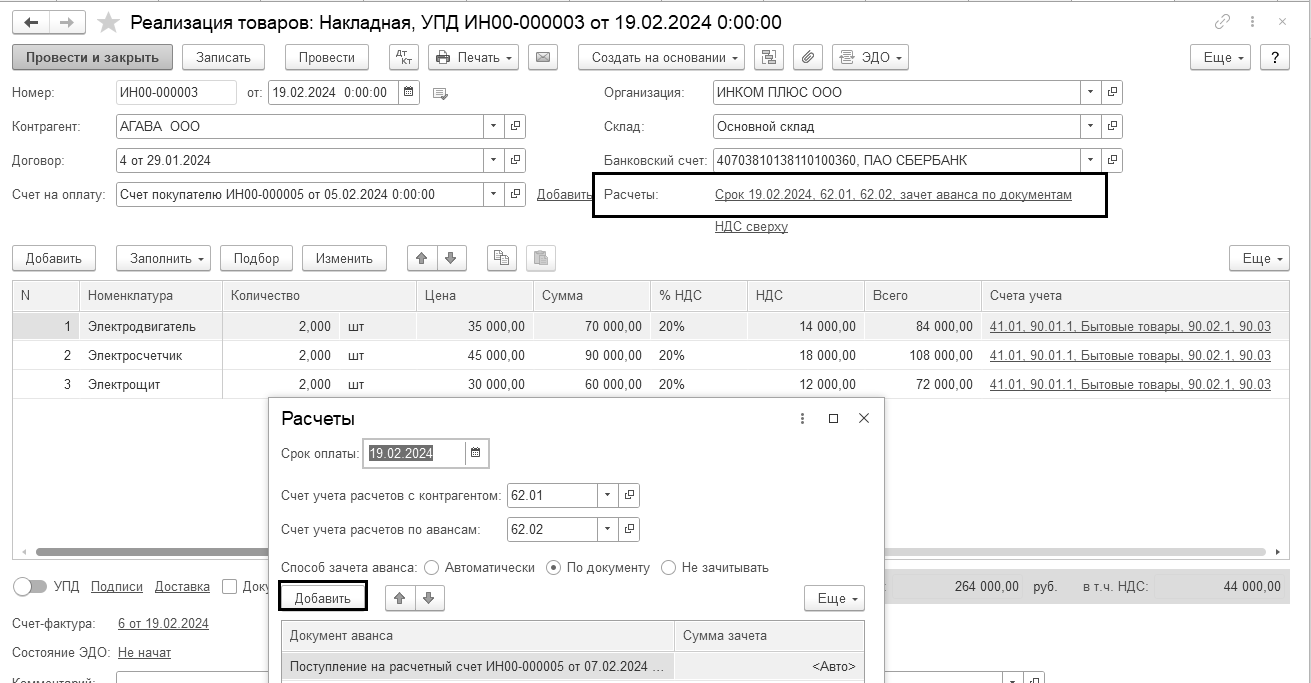Open invoice link 6 от 19.02.2024
The image size is (1311, 683).
click(x=163, y=623)
